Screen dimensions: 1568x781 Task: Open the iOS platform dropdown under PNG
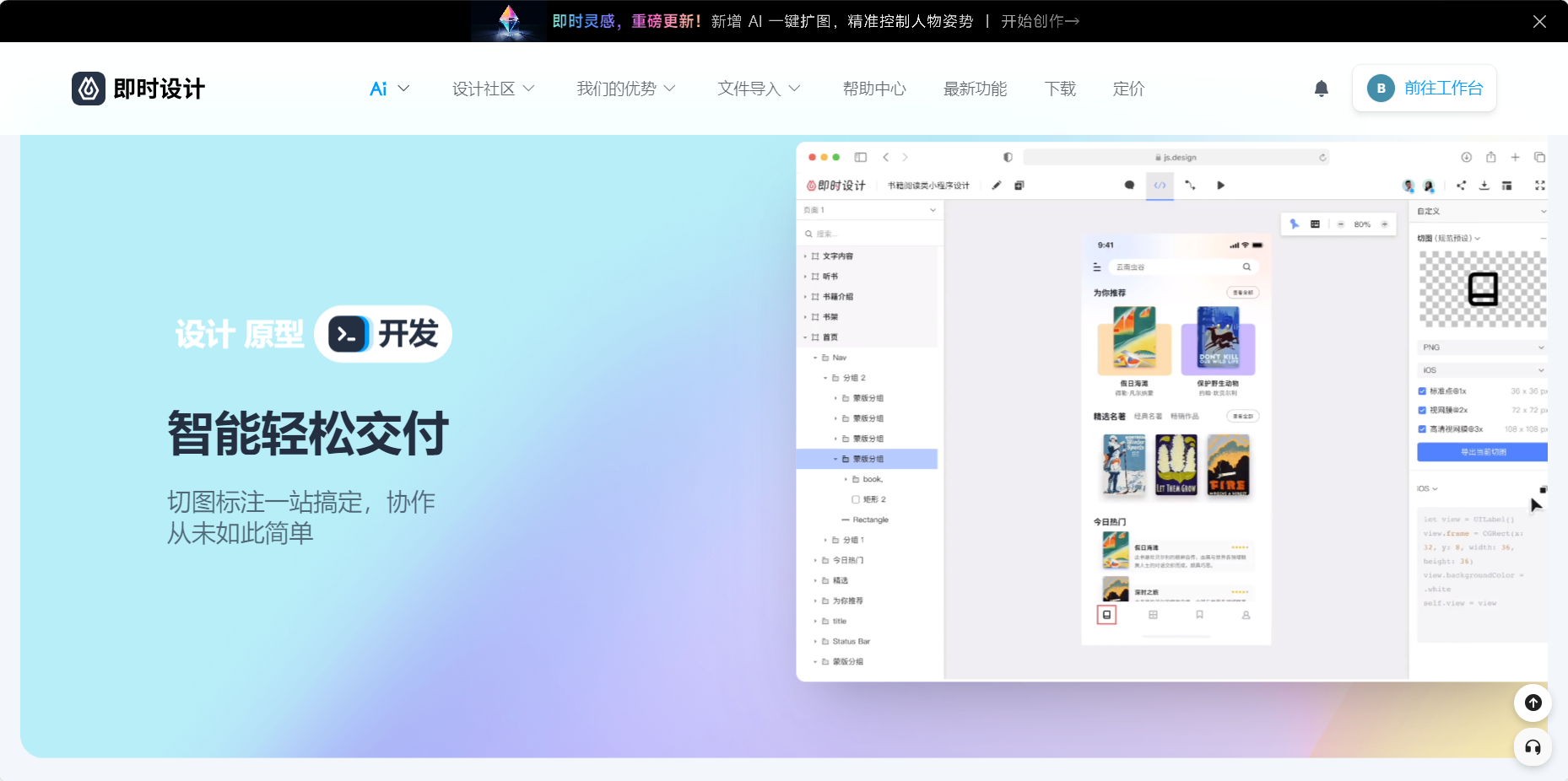tap(1482, 370)
